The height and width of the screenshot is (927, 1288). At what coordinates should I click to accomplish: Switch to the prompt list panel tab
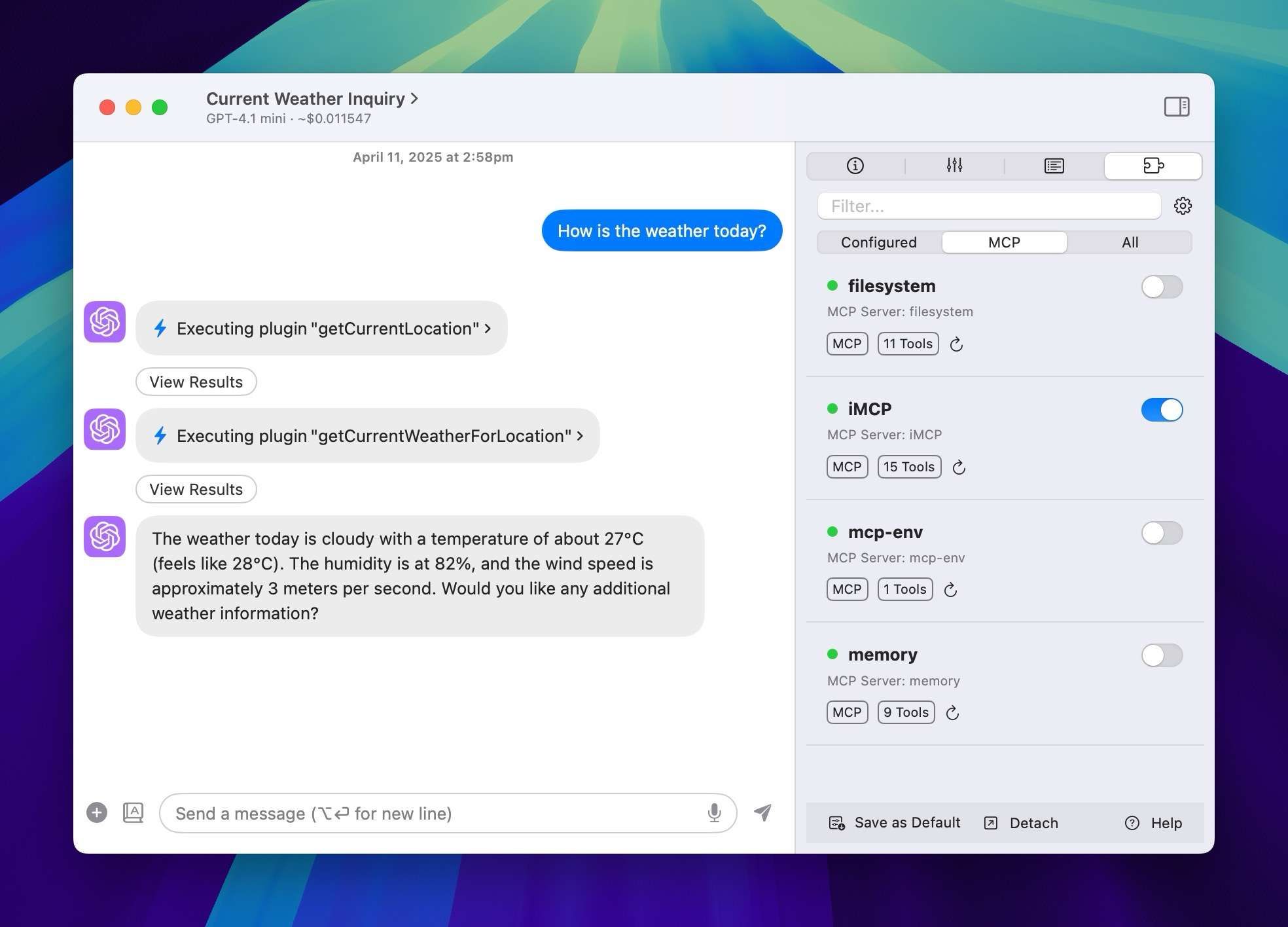tap(1054, 166)
